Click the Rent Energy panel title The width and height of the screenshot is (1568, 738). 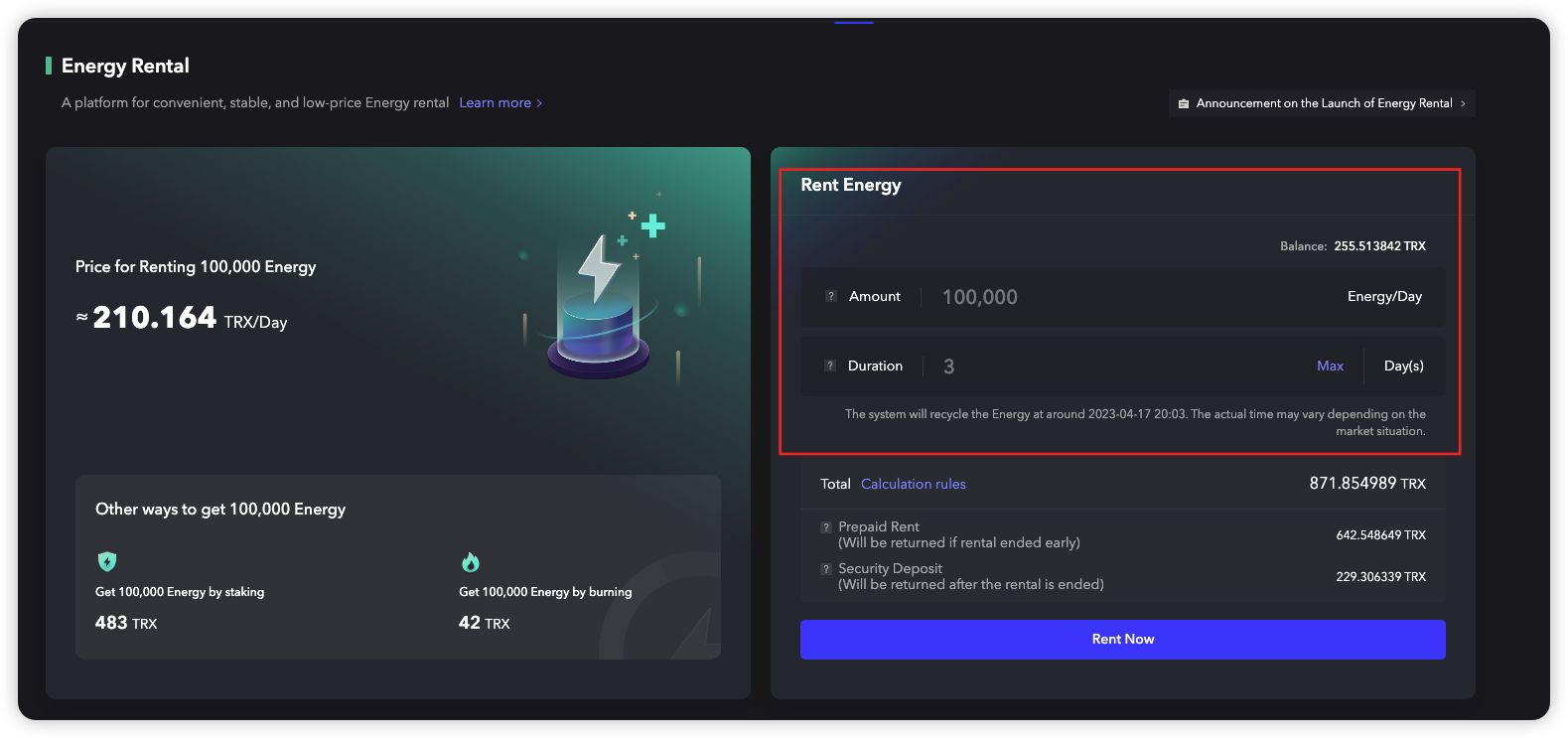click(851, 185)
